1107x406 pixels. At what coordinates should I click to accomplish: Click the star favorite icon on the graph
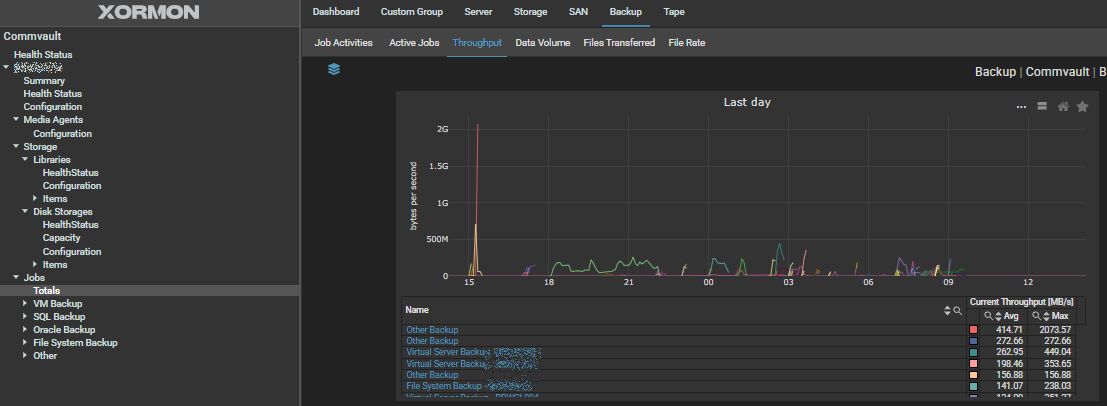point(1082,107)
